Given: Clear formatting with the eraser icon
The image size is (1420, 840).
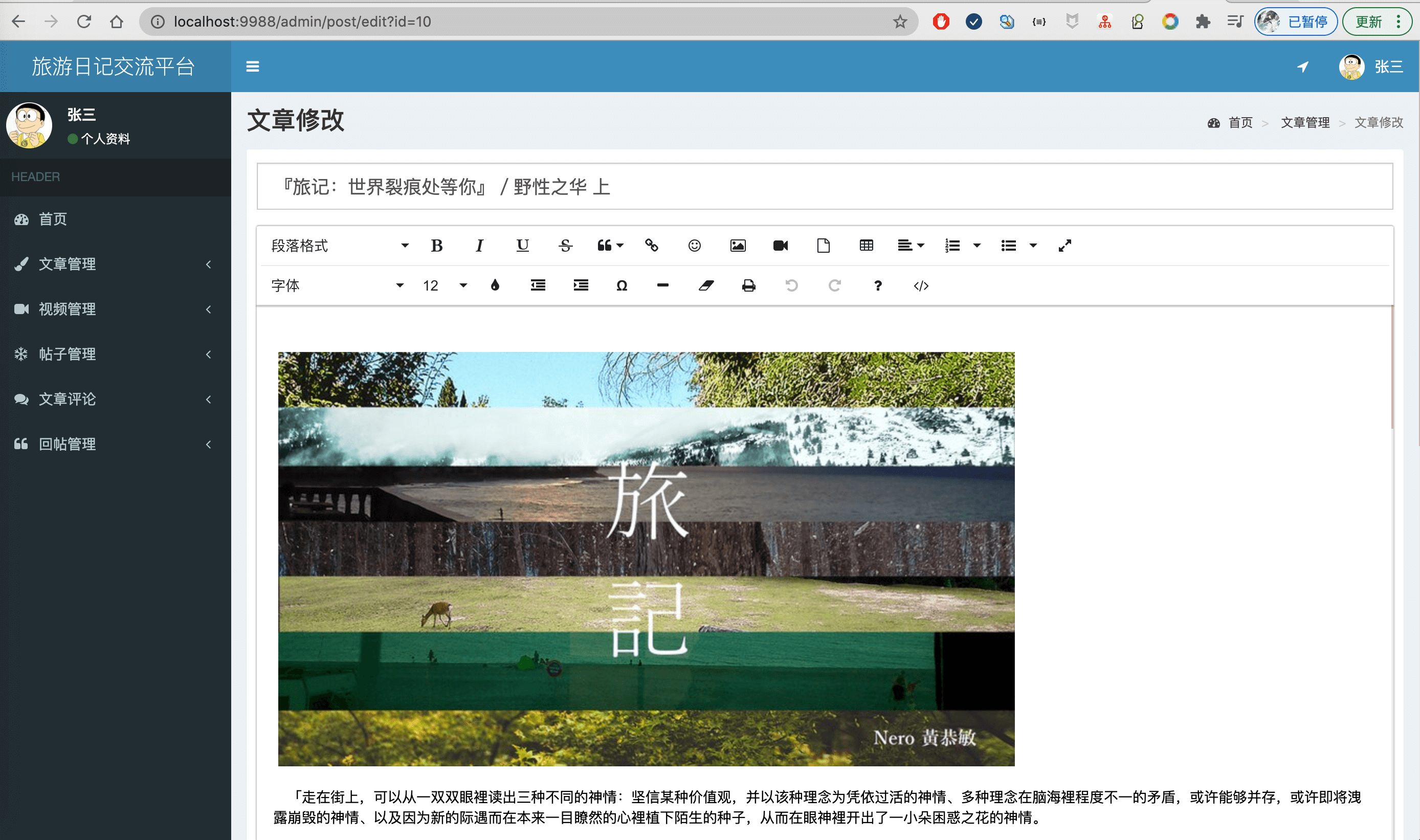Looking at the screenshot, I should (x=706, y=285).
